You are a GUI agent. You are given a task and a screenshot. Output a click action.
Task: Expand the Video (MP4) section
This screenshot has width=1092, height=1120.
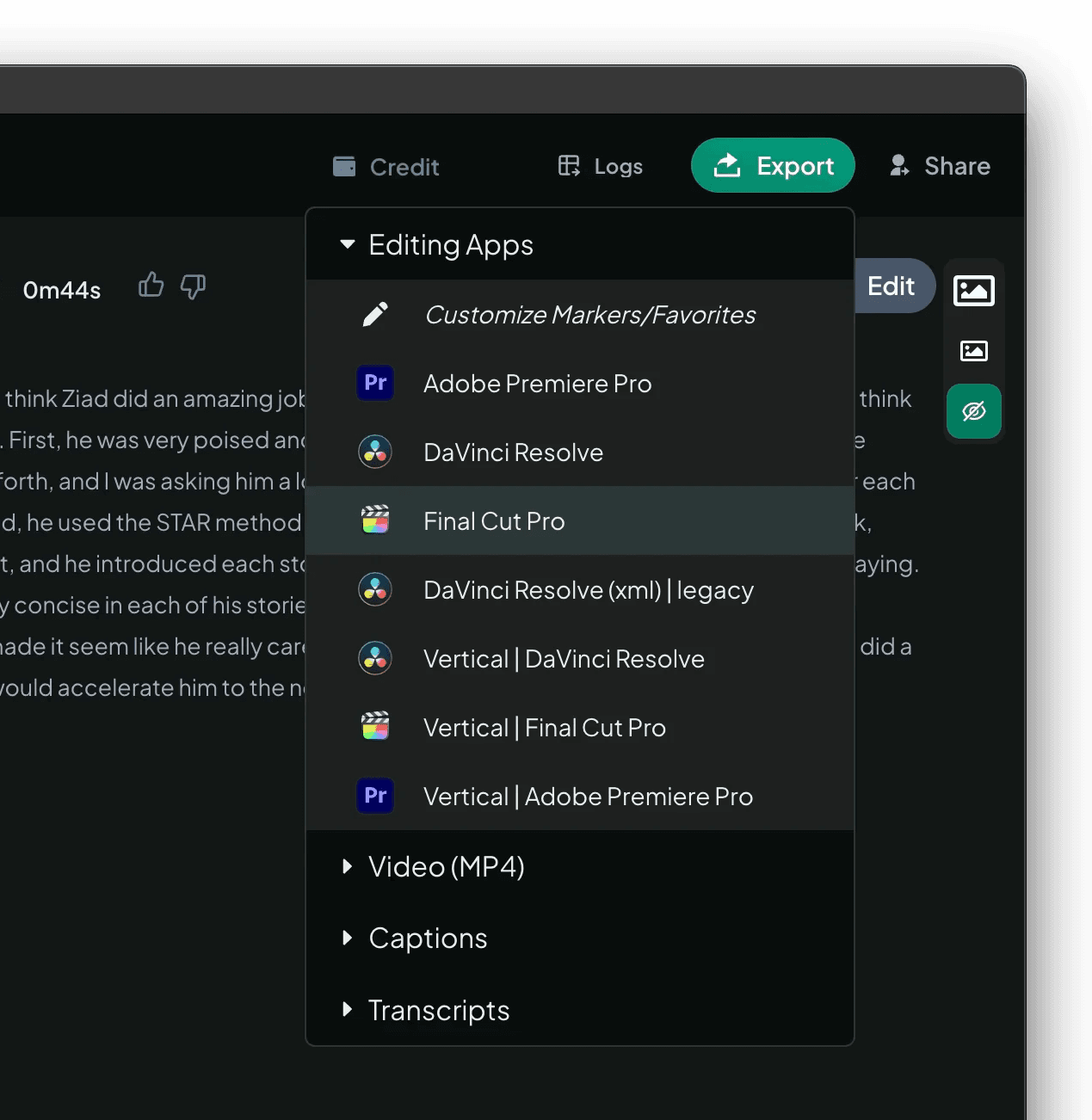click(580, 866)
